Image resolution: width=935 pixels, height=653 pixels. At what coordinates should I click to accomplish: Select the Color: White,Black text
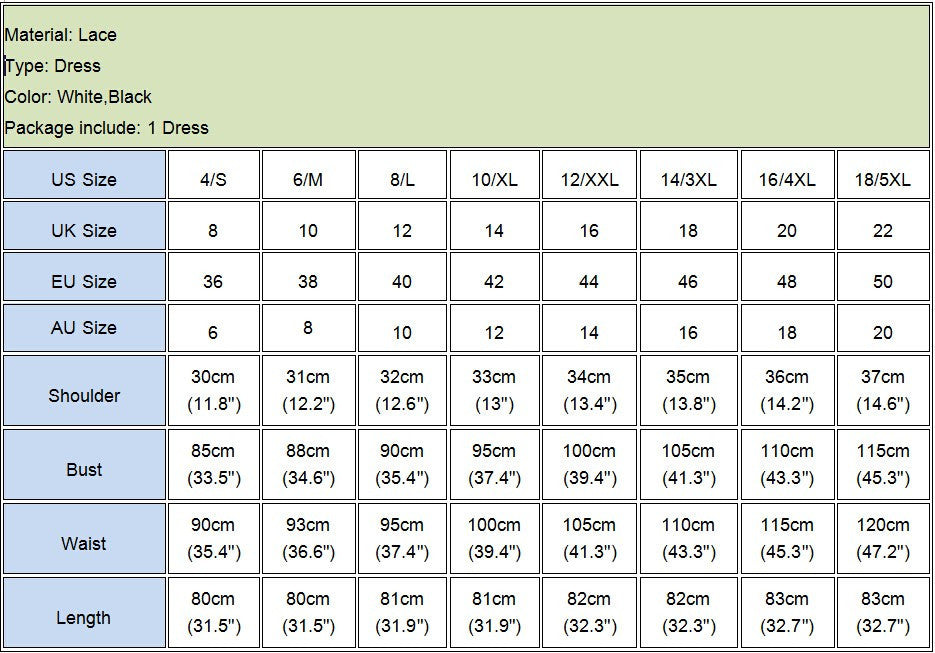pyautogui.click(x=78, y=97)
